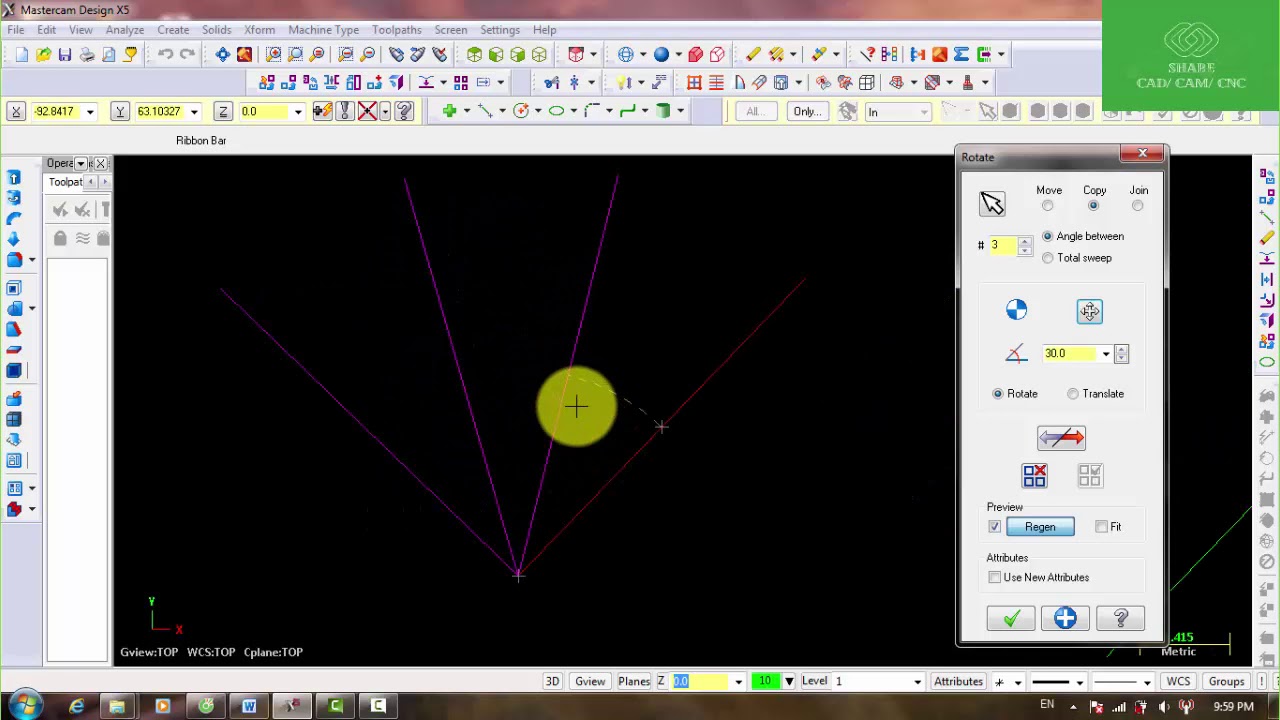Click the blue Shaded sphere icon
Viewport: 1280px width, 720px height.
(661, 54)
